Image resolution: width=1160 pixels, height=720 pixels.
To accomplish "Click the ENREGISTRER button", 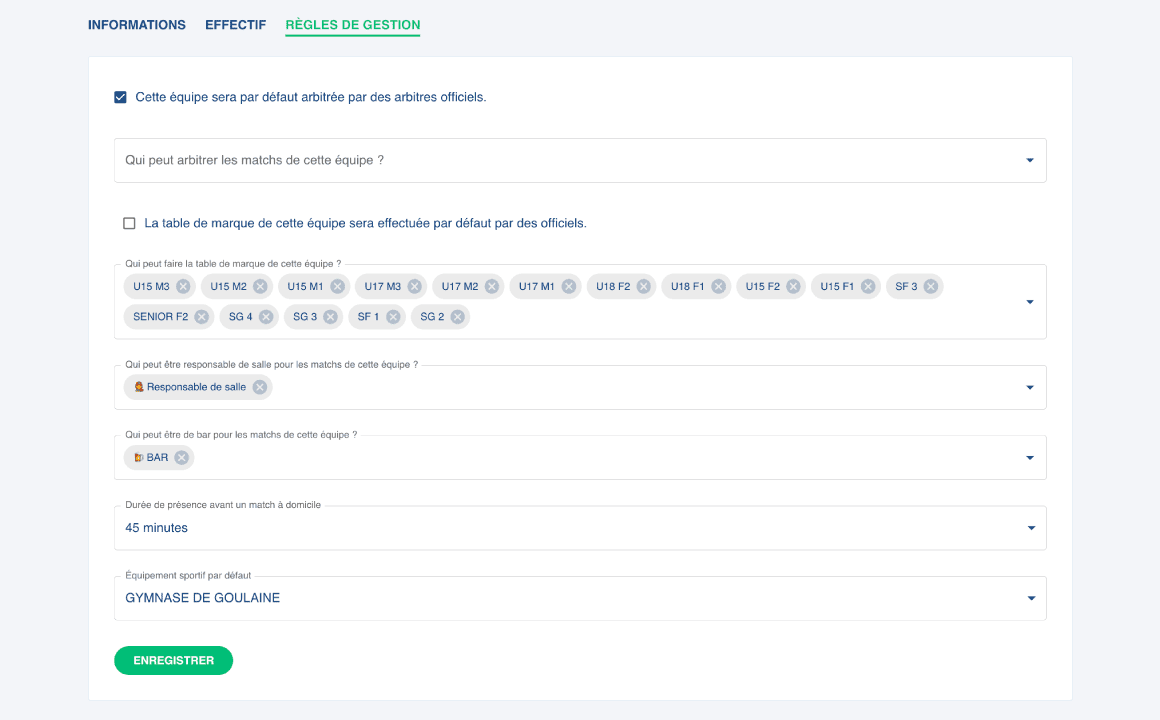I will click(173, 661).
